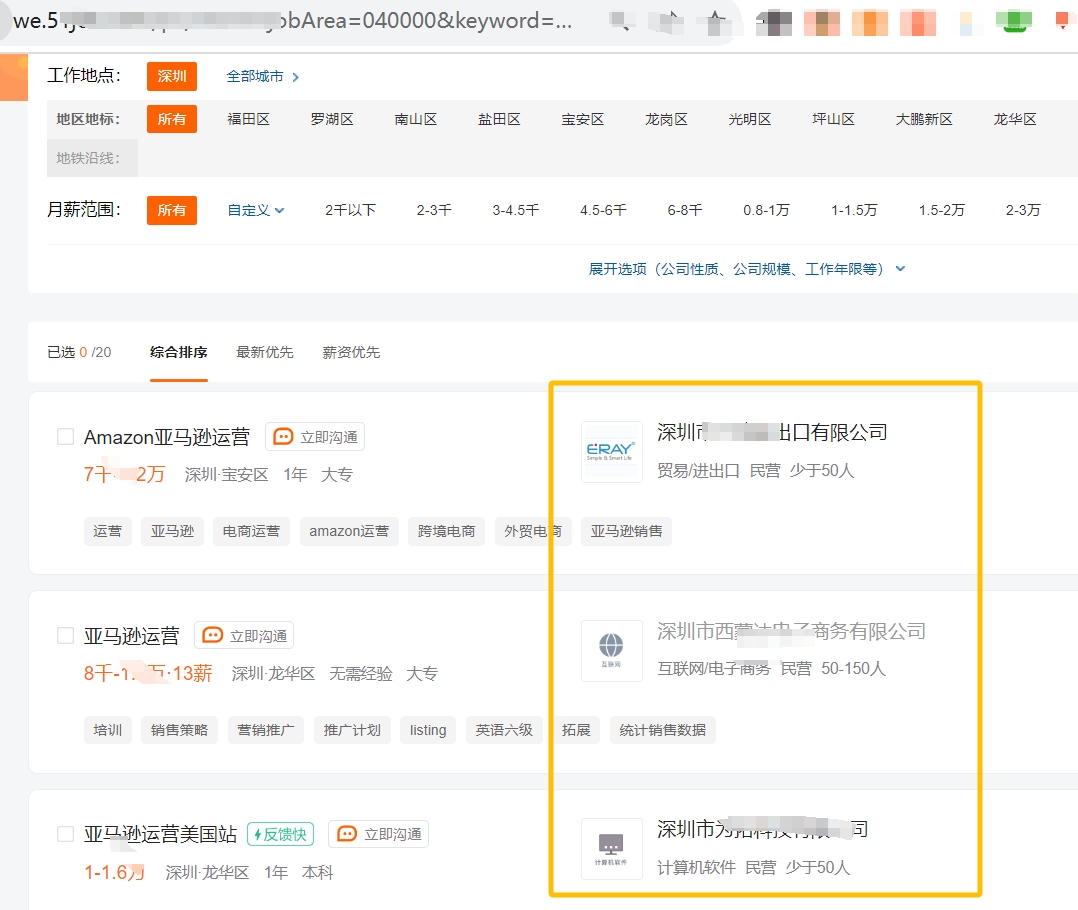Open the 亚马逊运营美国站 job posting
The height and width of the screenshot is (910, 1078).
pos(160,834)
